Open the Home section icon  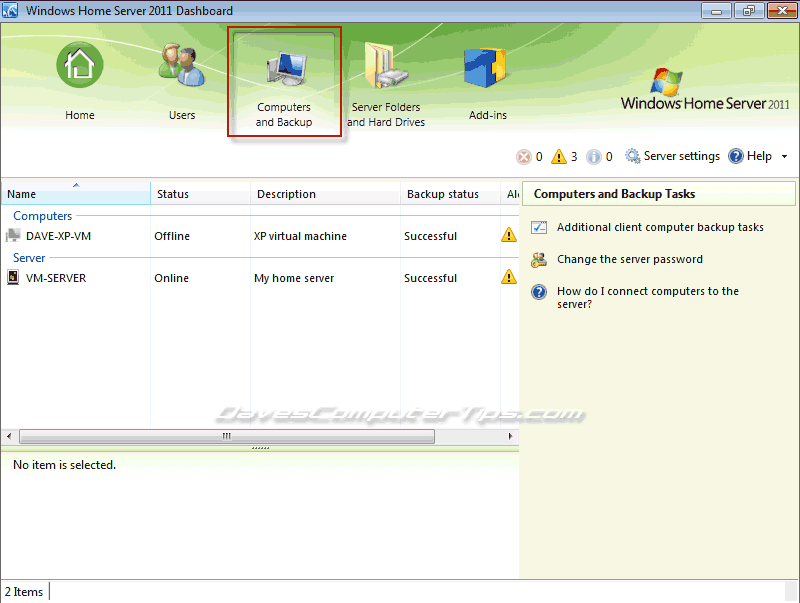(x=80, y=64)
